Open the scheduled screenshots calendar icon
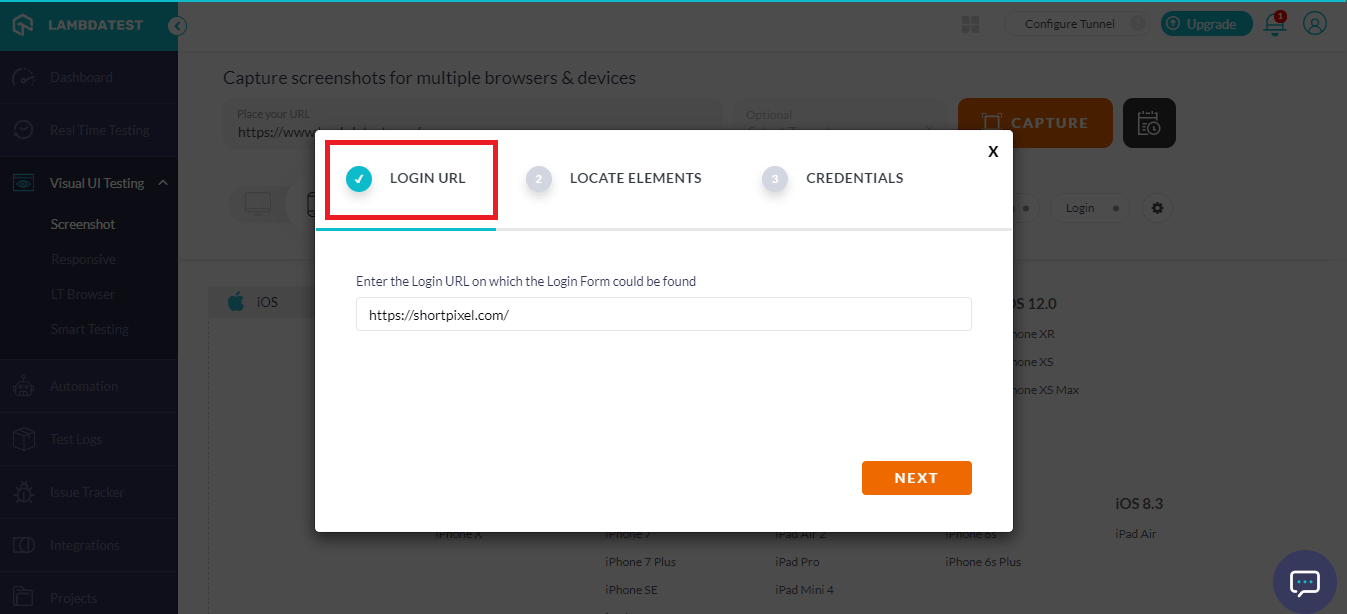 (1149, 123)
